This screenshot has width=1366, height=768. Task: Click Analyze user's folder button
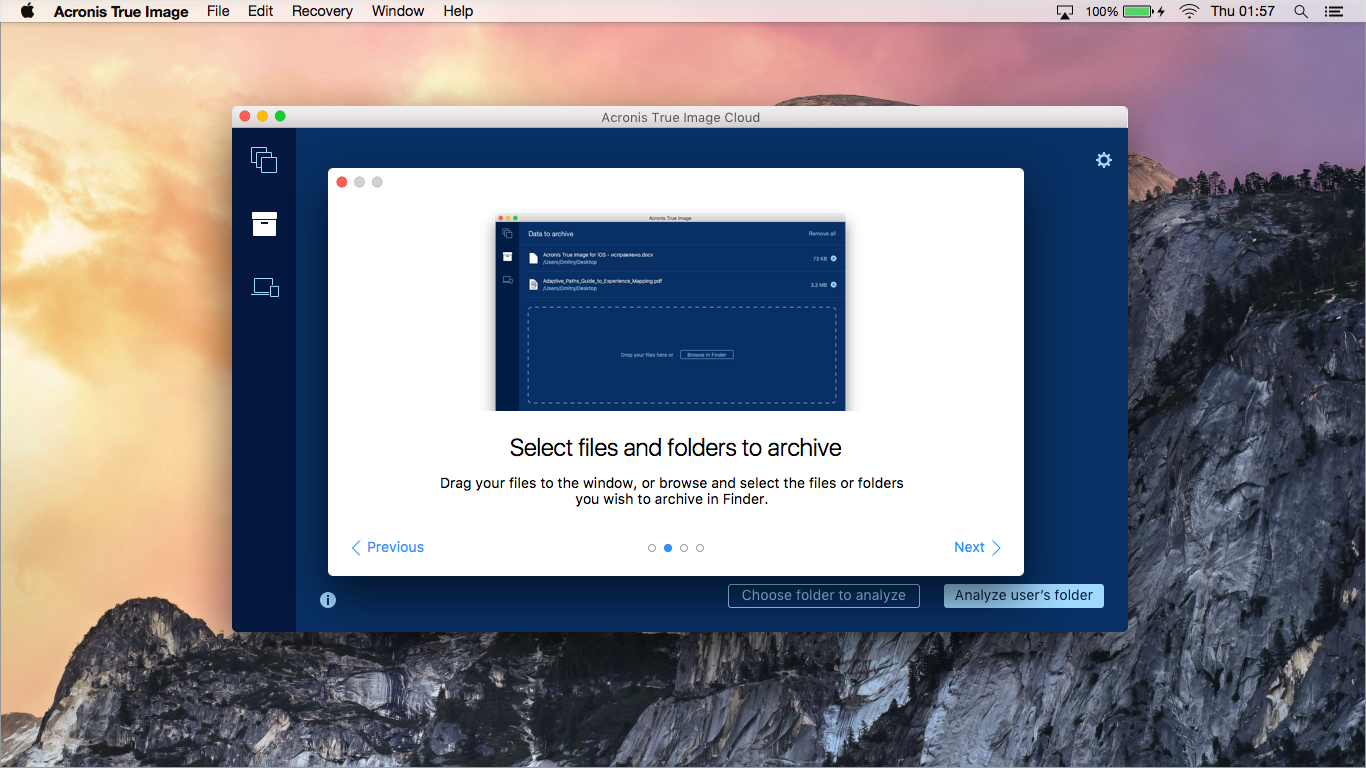tap(1024, 595)
